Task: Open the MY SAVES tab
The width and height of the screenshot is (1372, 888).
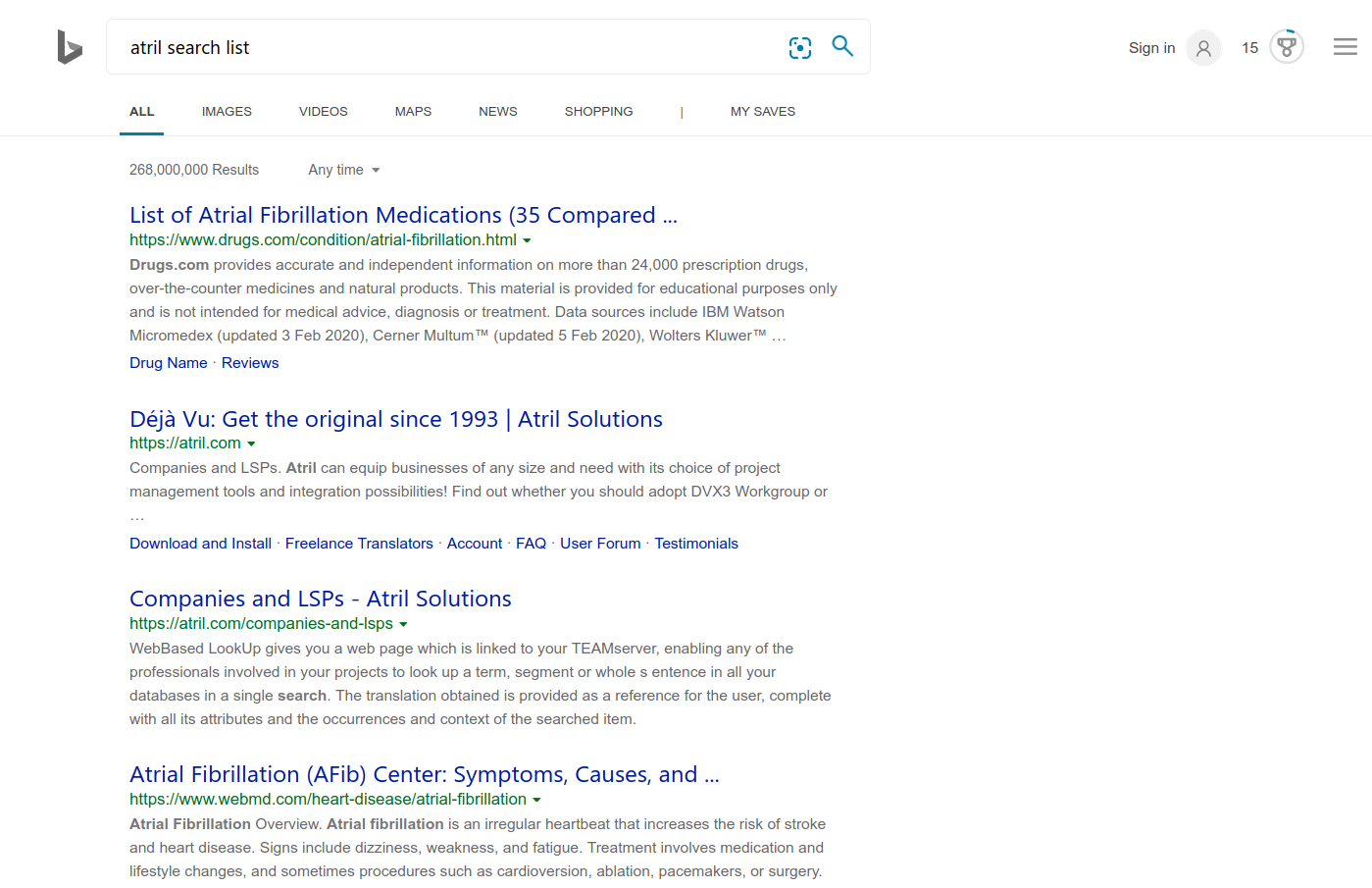Action: pos(763,112)
